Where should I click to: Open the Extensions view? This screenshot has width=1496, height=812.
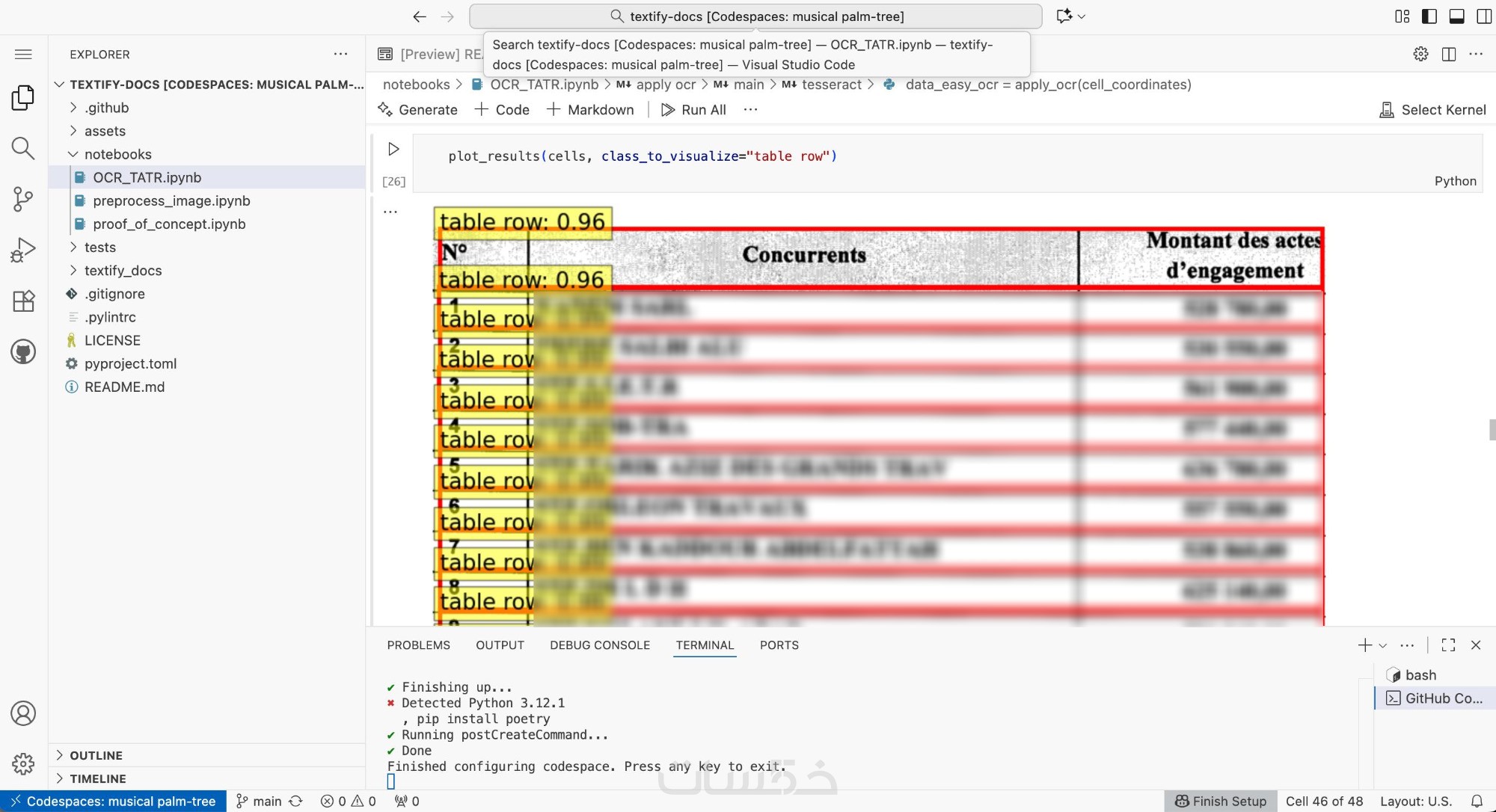click(x=23, y=301)
